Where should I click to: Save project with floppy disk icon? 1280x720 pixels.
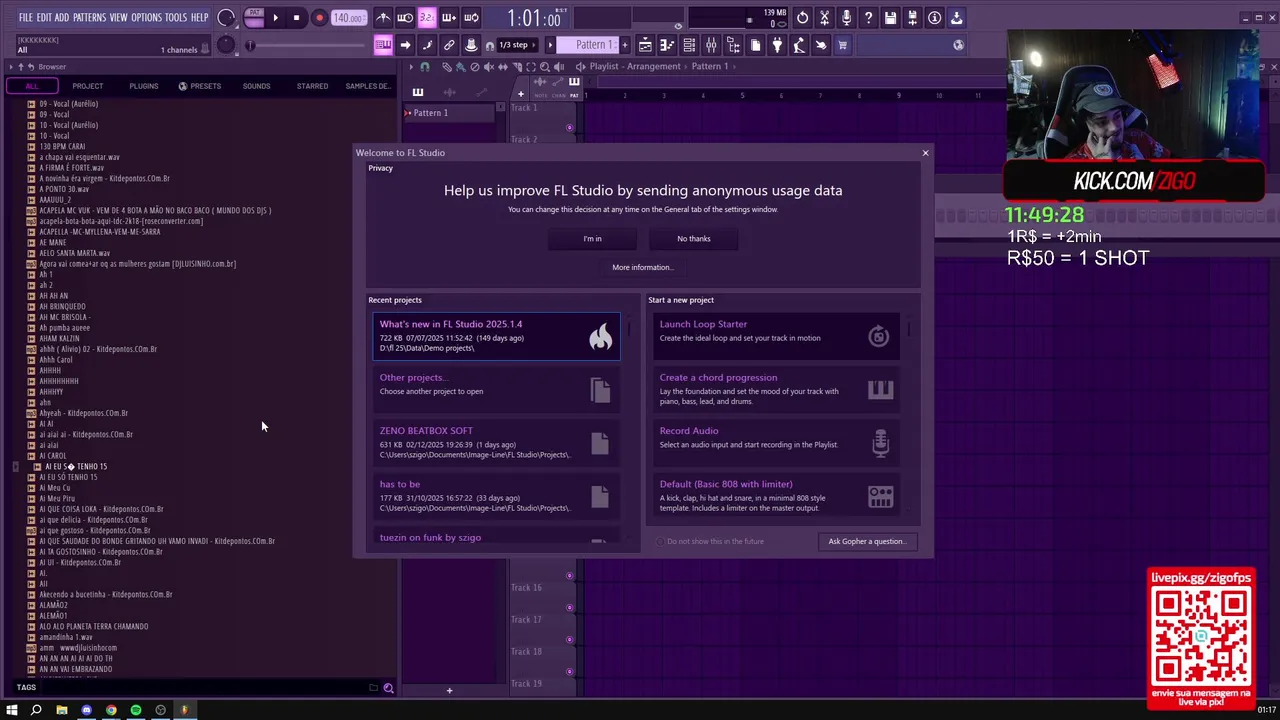point(889,18)
